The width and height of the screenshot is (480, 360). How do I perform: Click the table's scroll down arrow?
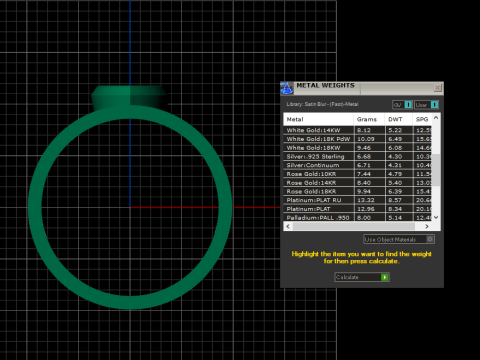(x=436, y=217)
